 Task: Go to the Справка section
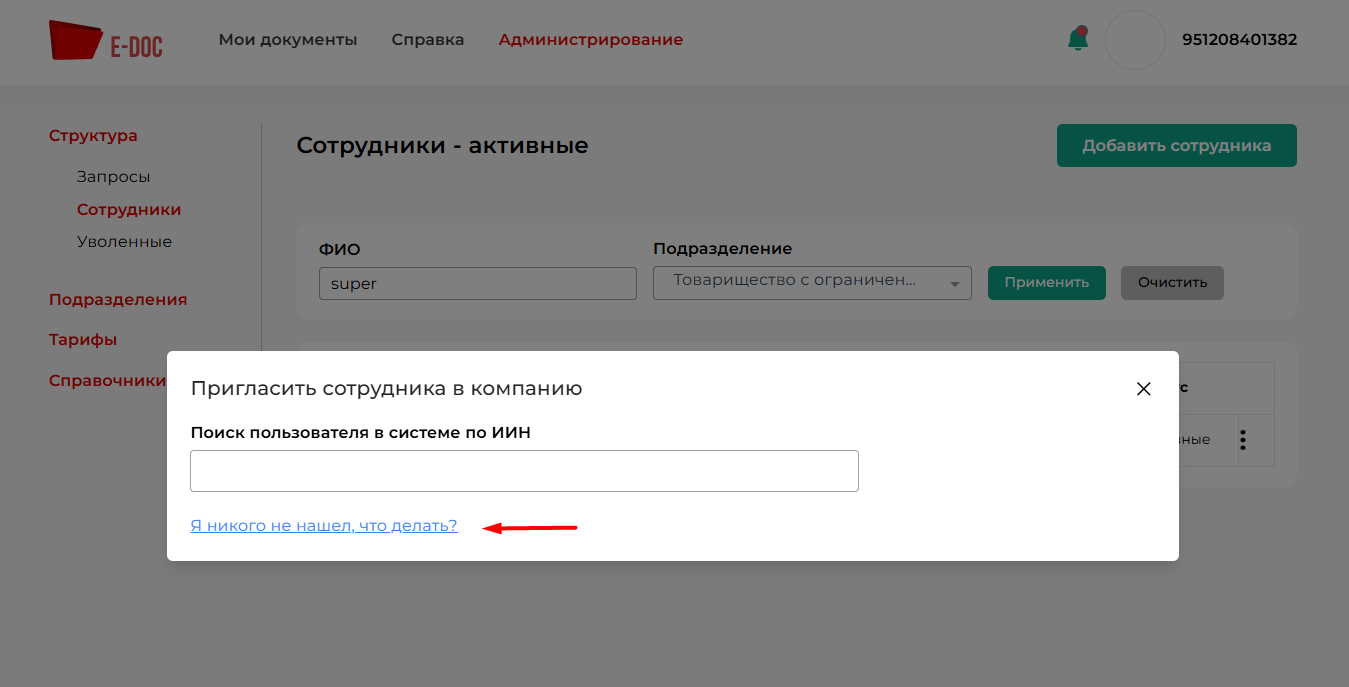(x=428, y=40)
